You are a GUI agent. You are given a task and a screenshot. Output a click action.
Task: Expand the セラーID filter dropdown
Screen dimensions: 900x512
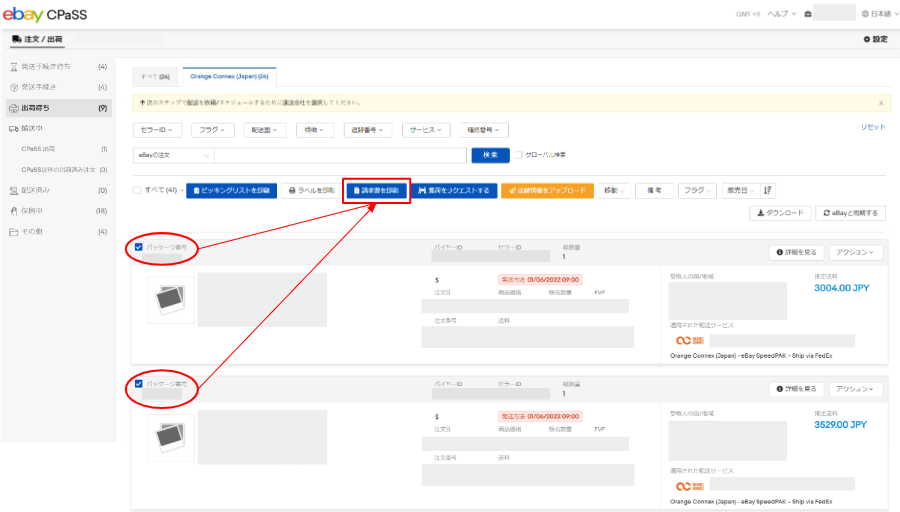156,130
